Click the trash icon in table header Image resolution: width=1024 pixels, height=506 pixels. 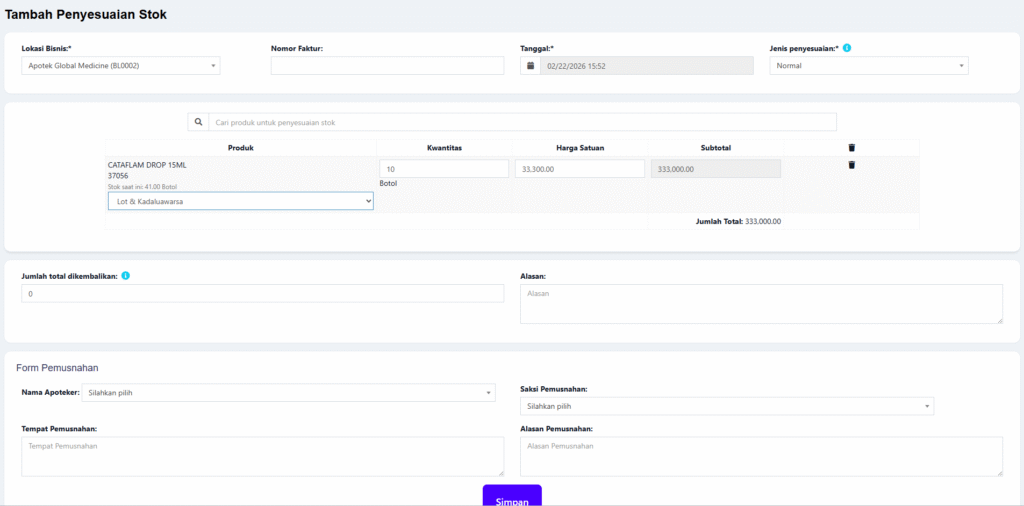click(851, 148)
